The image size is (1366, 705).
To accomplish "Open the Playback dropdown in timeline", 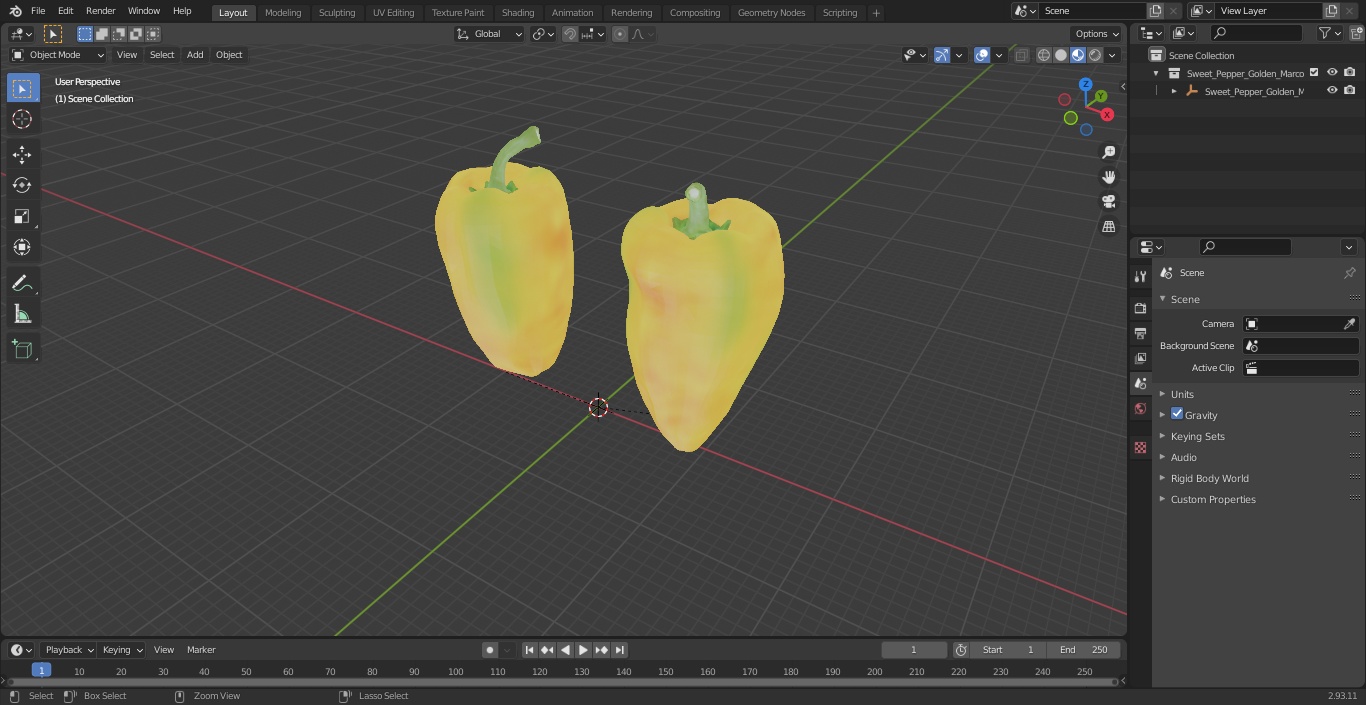I will (x=68, y=650).
